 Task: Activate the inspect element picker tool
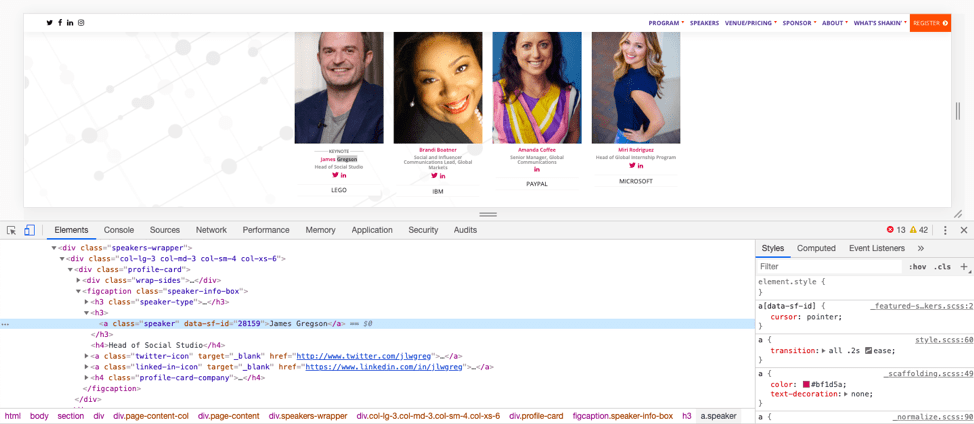11,230
